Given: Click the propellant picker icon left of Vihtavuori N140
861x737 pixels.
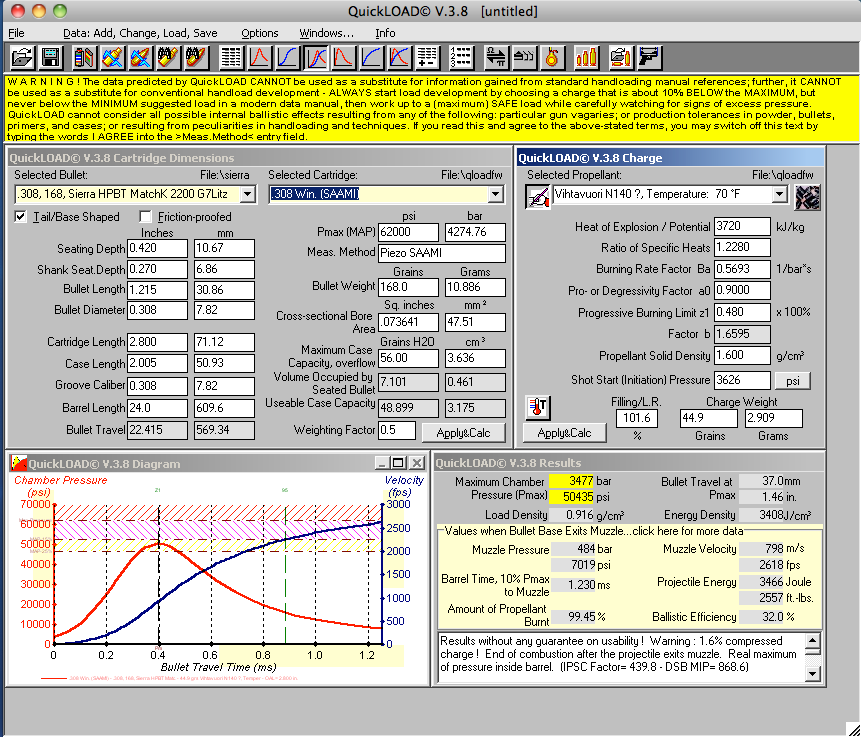Looking at the screenshot, I should [538, 197].
